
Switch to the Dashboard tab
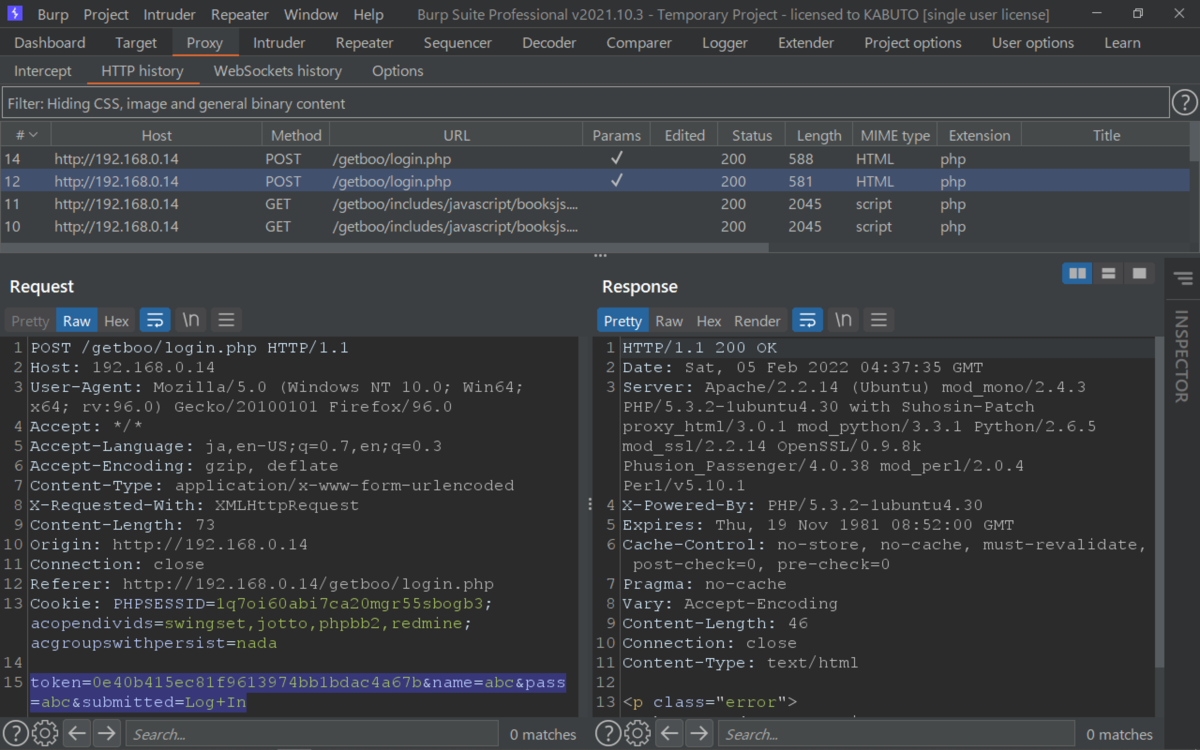50,43
